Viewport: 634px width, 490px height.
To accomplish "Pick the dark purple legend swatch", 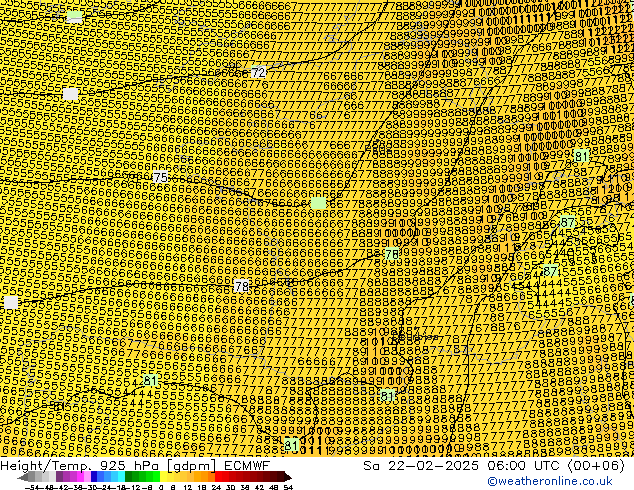I will 59,477.
